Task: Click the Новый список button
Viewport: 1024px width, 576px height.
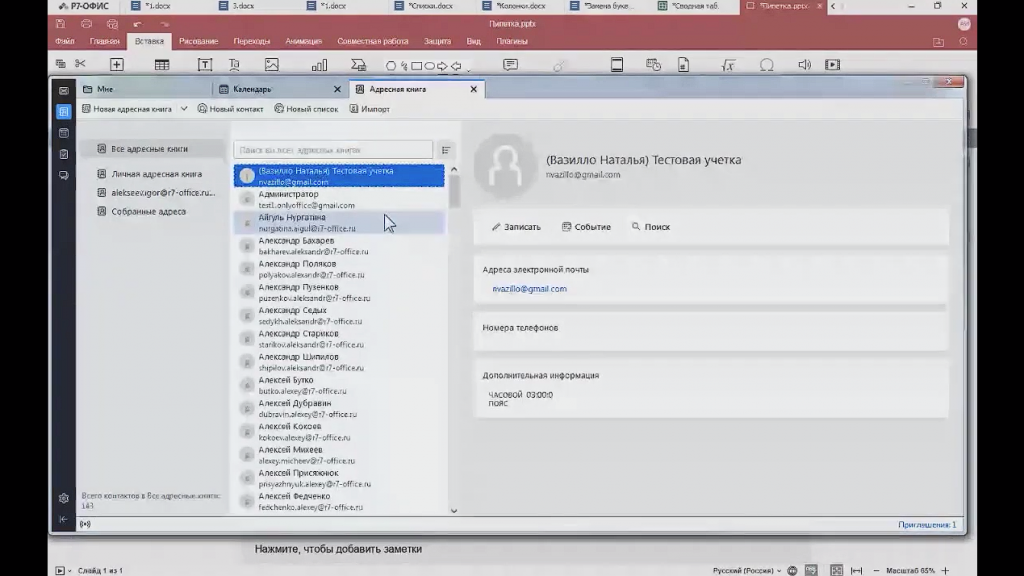Action: [x=306, y=109]
